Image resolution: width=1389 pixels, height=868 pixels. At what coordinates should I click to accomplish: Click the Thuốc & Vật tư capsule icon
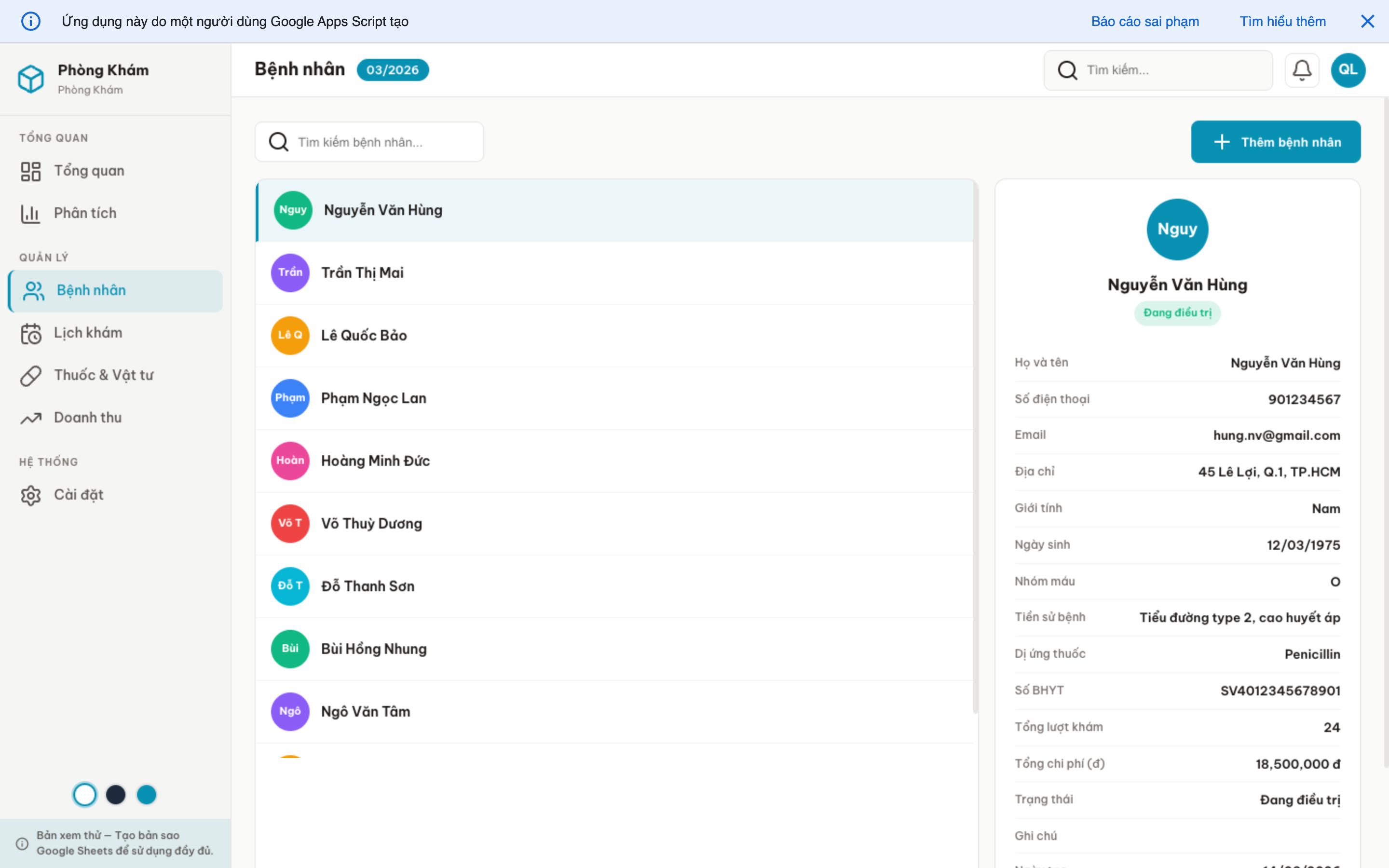point(30,375)
